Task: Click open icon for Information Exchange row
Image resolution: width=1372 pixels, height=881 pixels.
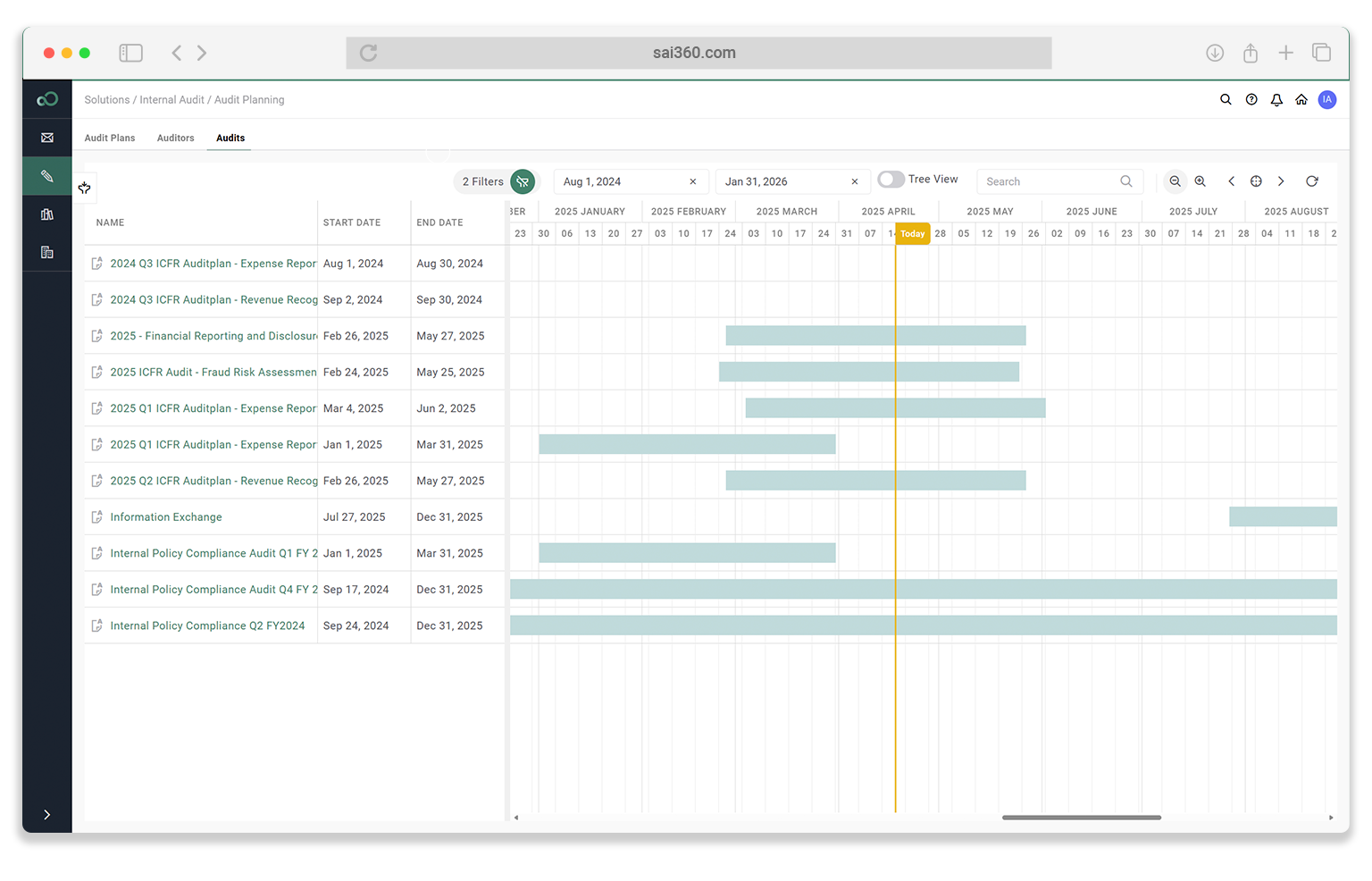Action: [x=96, y=517]
